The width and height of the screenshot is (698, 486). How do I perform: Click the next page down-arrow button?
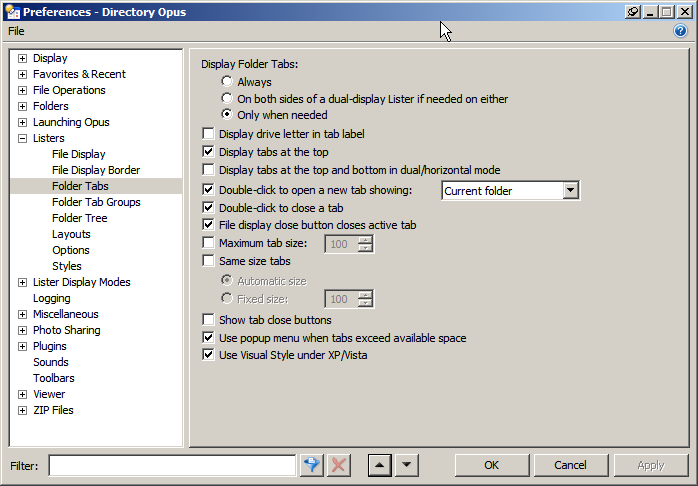point(406,465)
